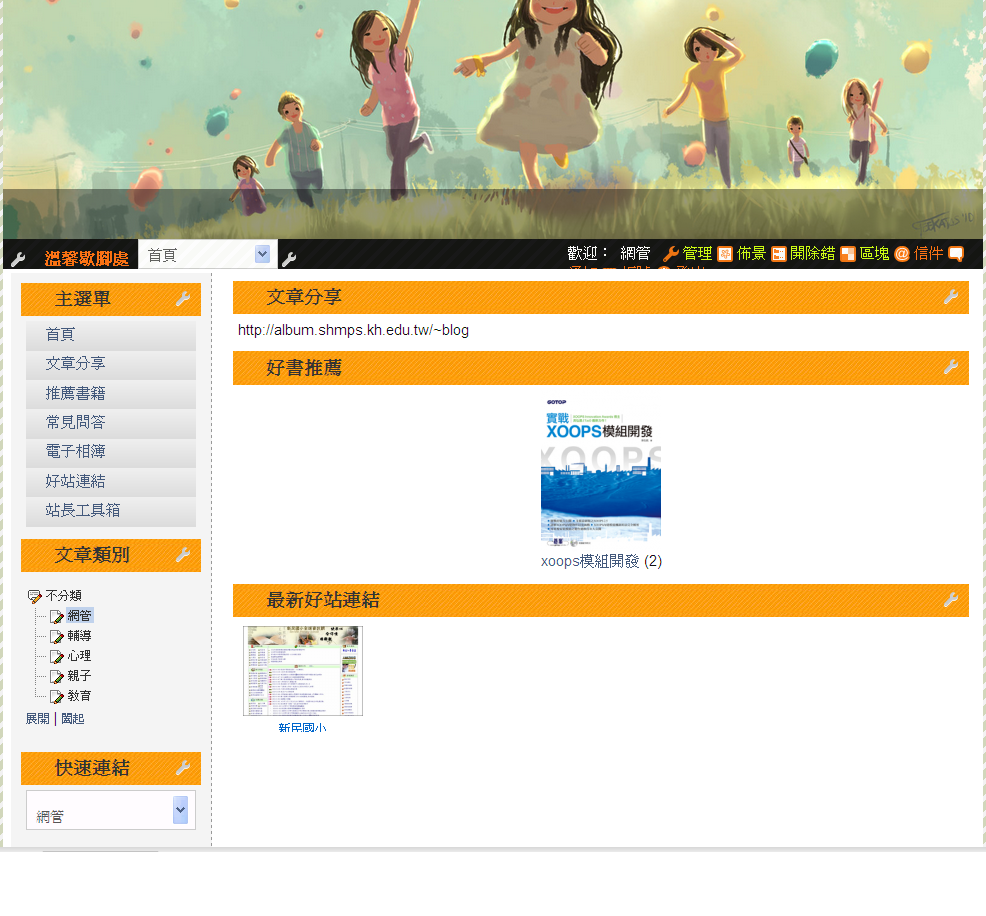Click the wrench icon on 主選單 block header
The image size is (986, 916).
point(182,299)
